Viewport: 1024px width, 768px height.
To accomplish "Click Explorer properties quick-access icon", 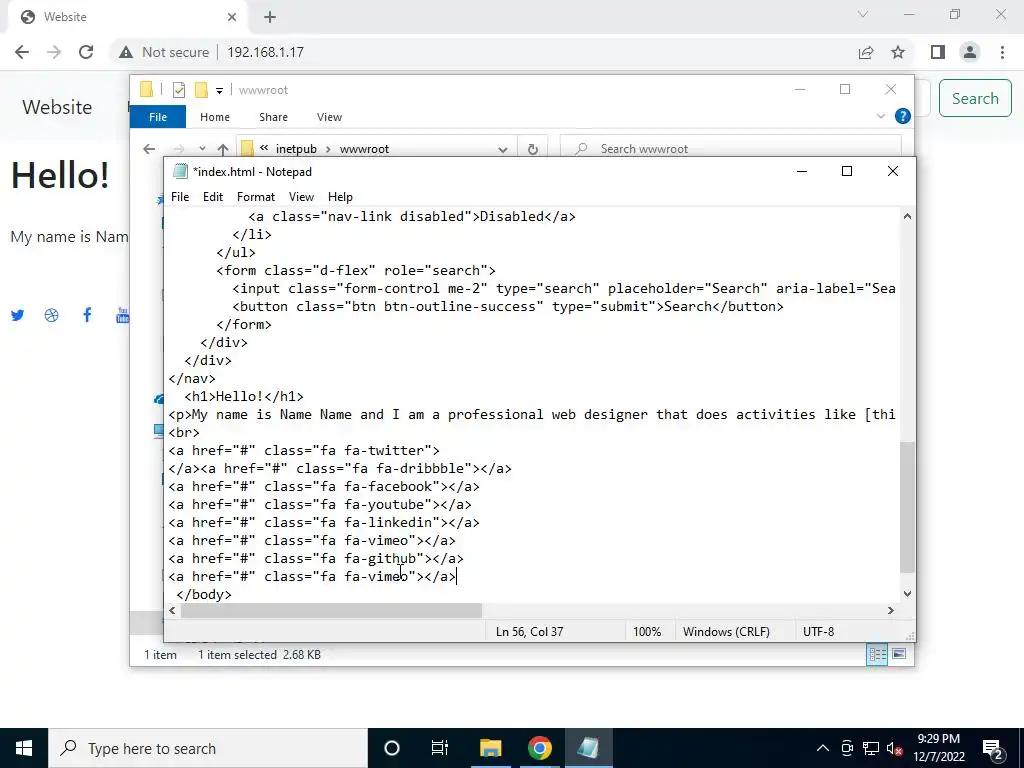I will click(x=179, y=90).
